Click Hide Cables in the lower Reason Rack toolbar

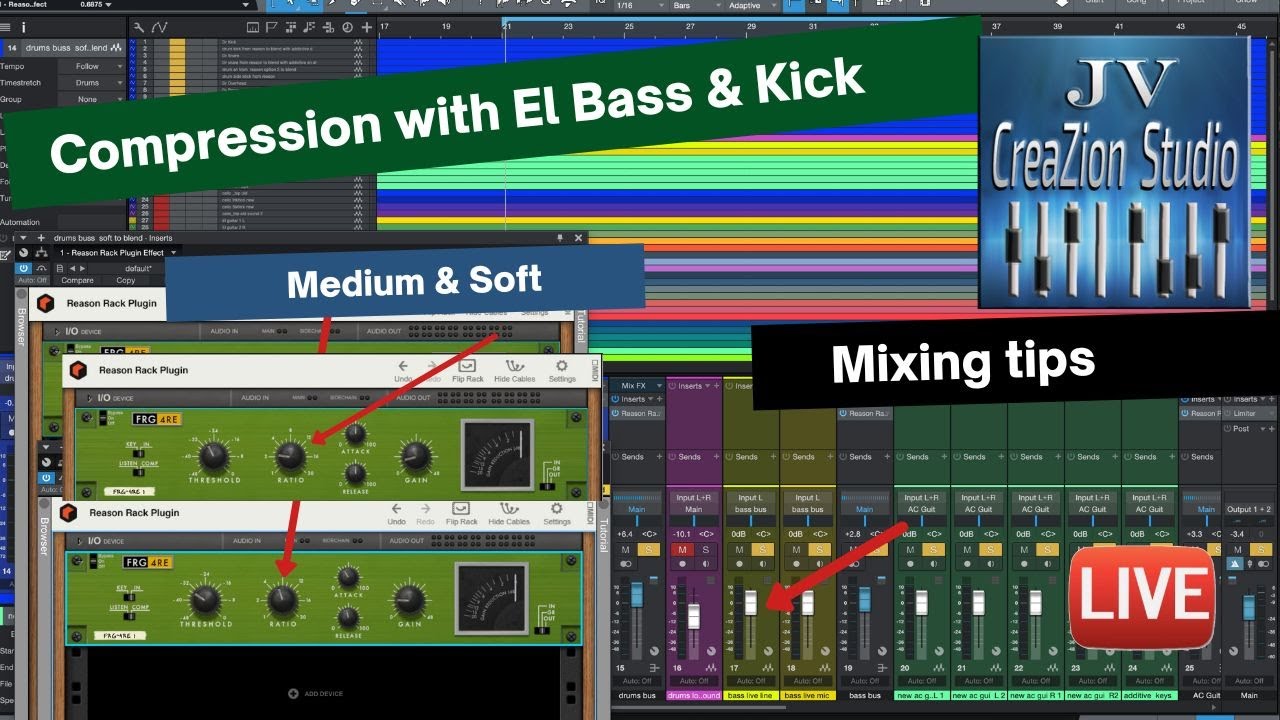[509, 514]
